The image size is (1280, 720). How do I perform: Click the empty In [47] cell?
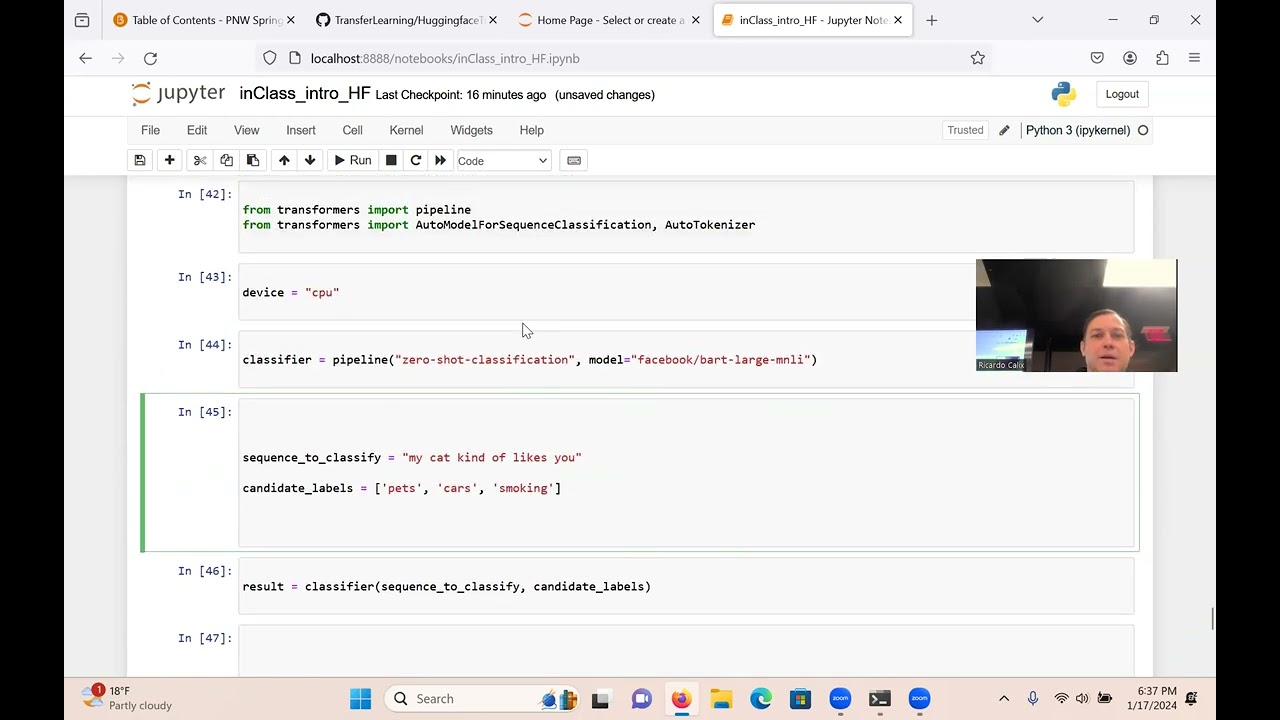point(686,650)
